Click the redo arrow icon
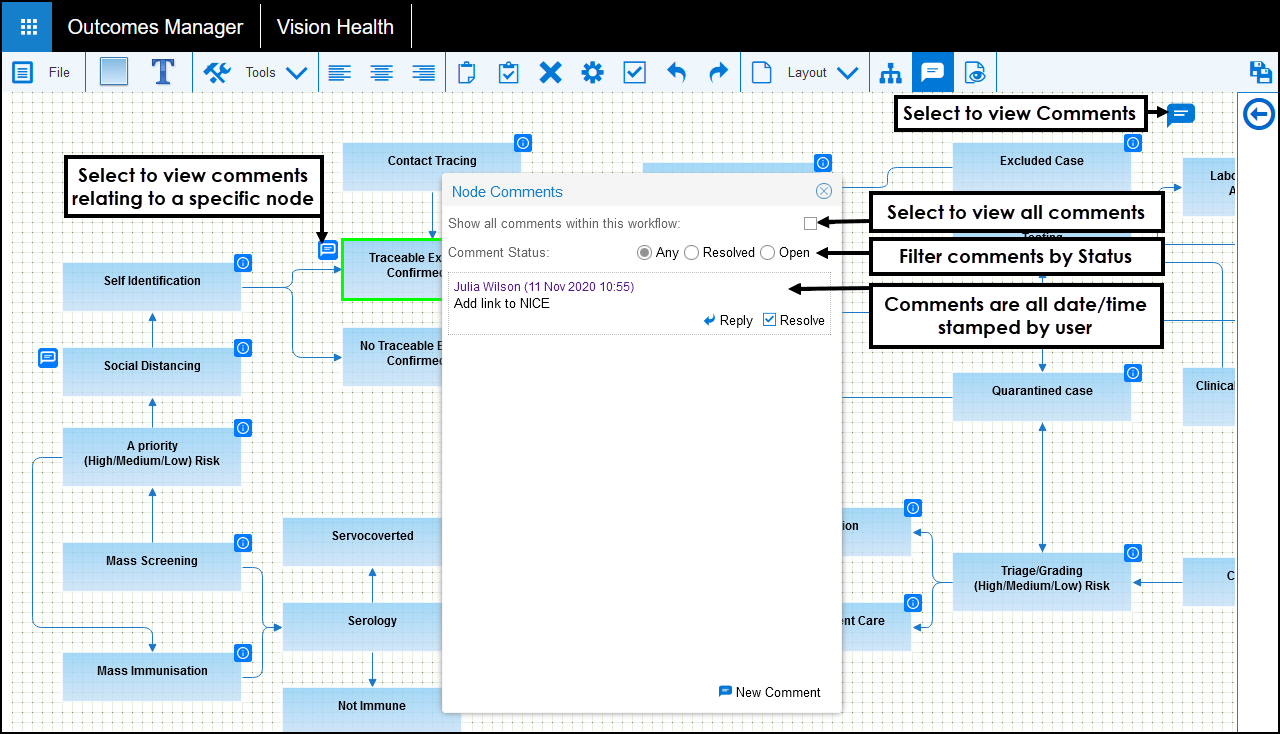This screenshot has width=1280, height=734. click(x=718, y=72)
